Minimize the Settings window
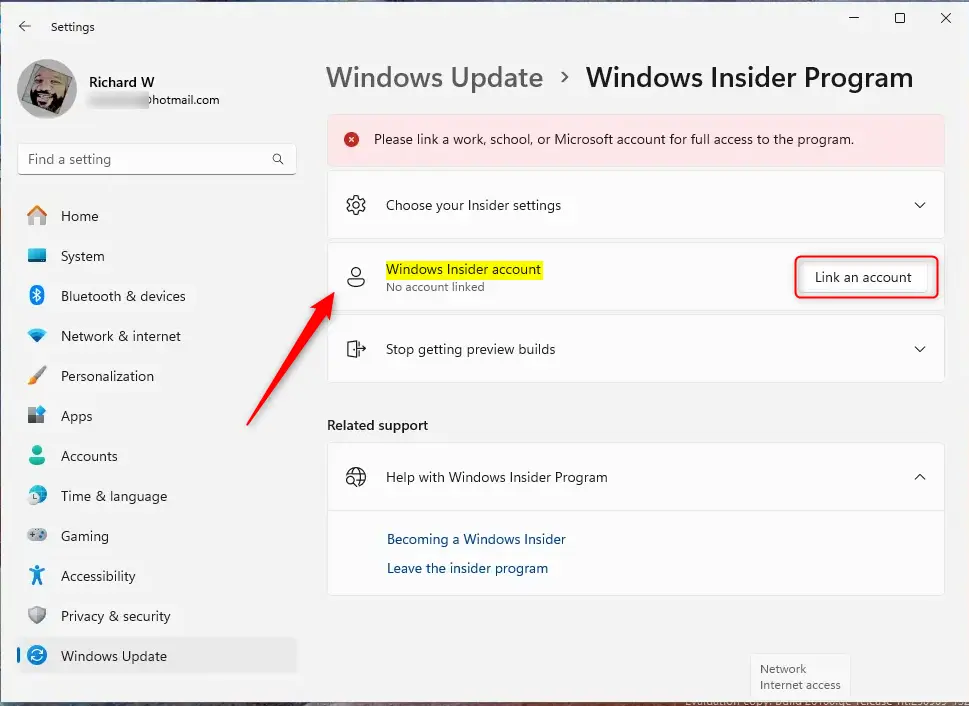 854,18
